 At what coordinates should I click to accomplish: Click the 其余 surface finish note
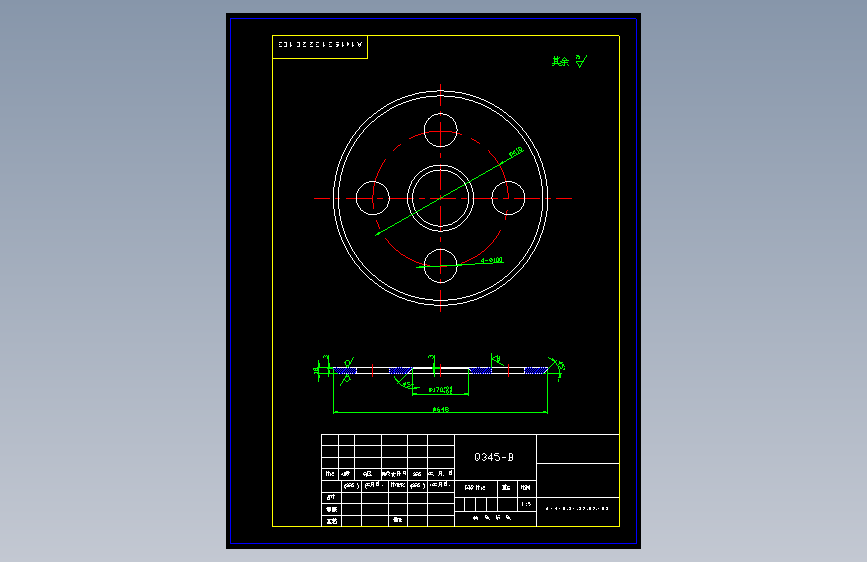click(569, 61)
